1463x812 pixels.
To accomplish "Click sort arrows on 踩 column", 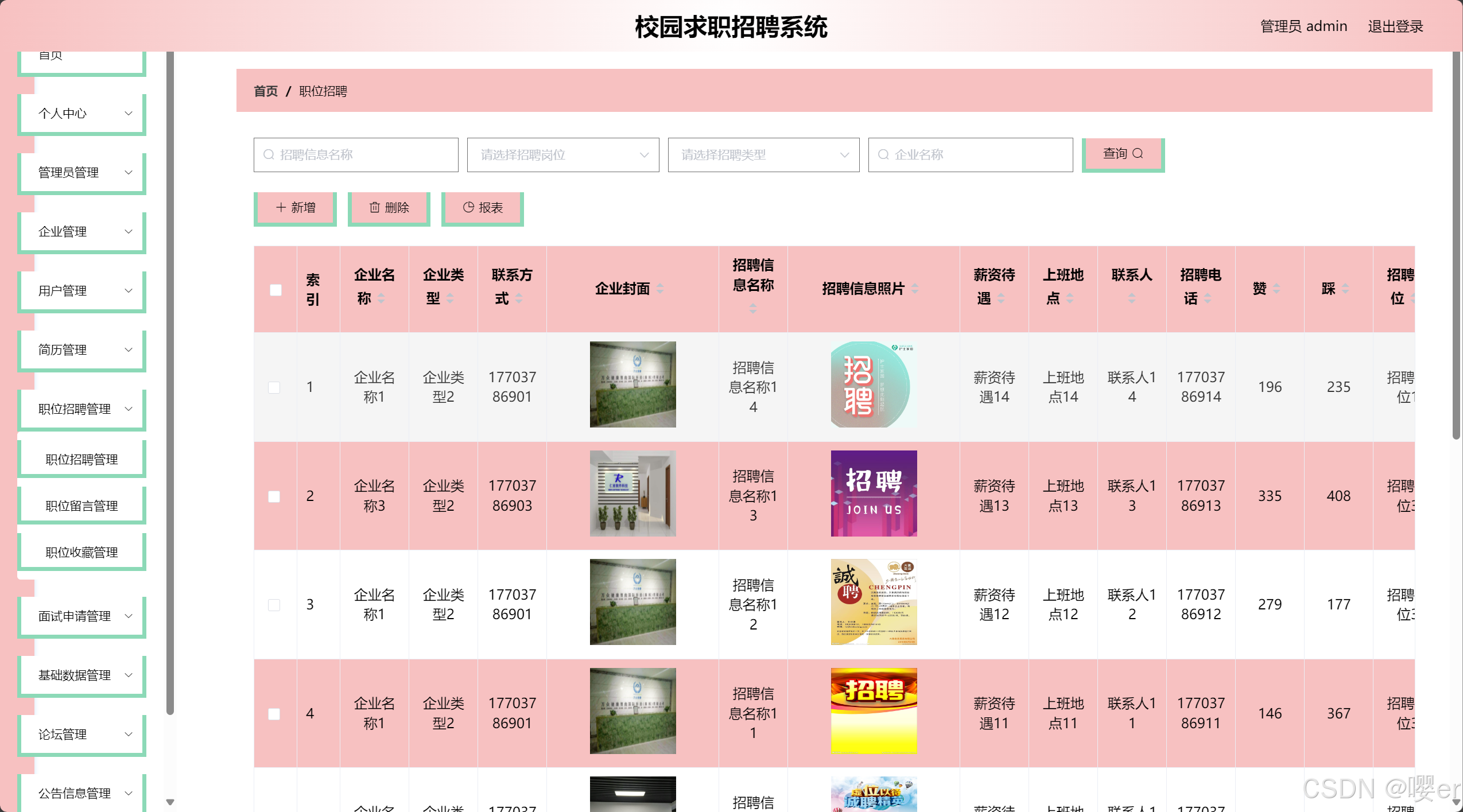I will (1345, 289).
